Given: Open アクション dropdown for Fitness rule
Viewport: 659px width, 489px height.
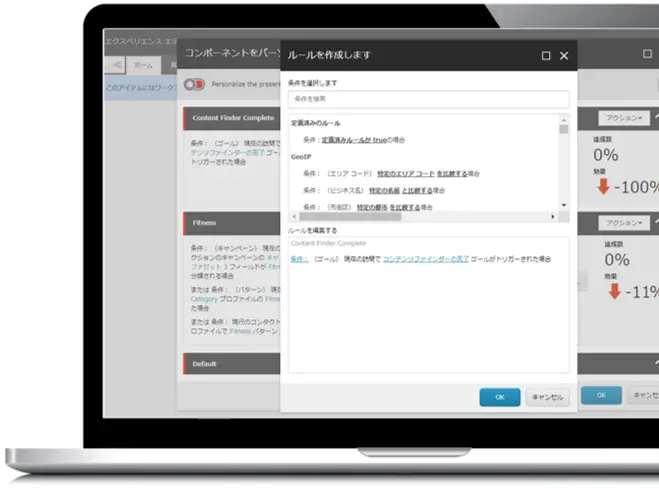Looking at the screenshot, I should click(627, 223).
